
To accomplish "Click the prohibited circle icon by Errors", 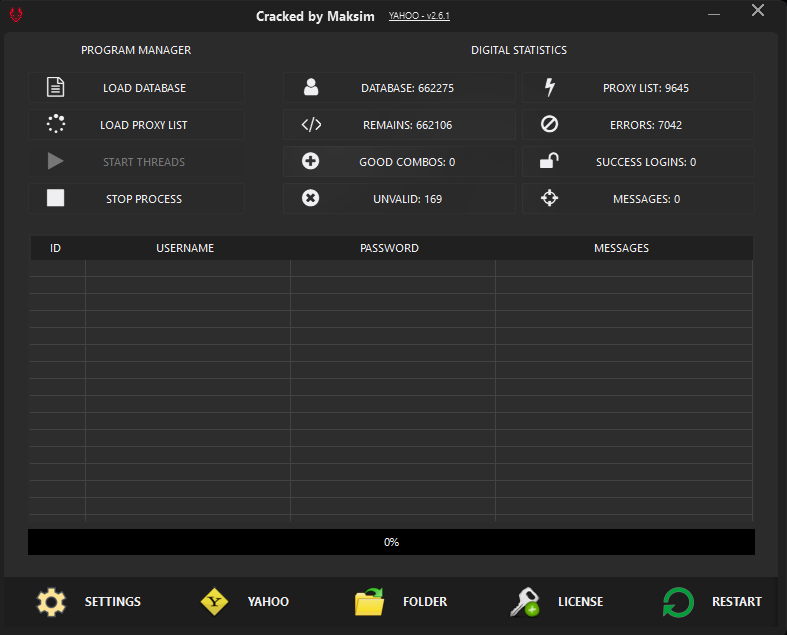I will point(549,124).
